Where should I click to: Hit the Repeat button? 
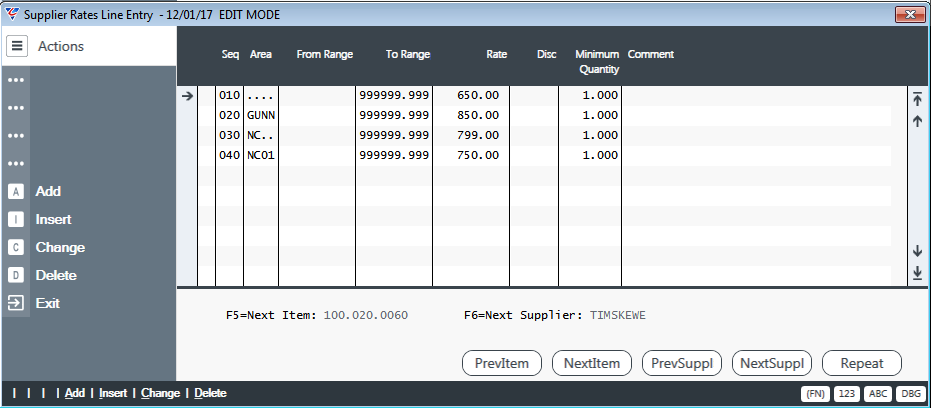(862, 363)
